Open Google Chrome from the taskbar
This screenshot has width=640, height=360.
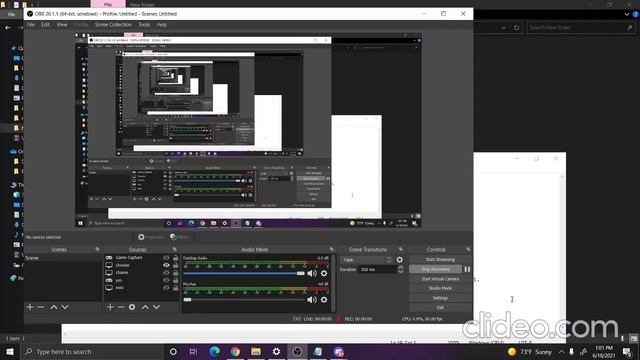click(x=235, y=351)
